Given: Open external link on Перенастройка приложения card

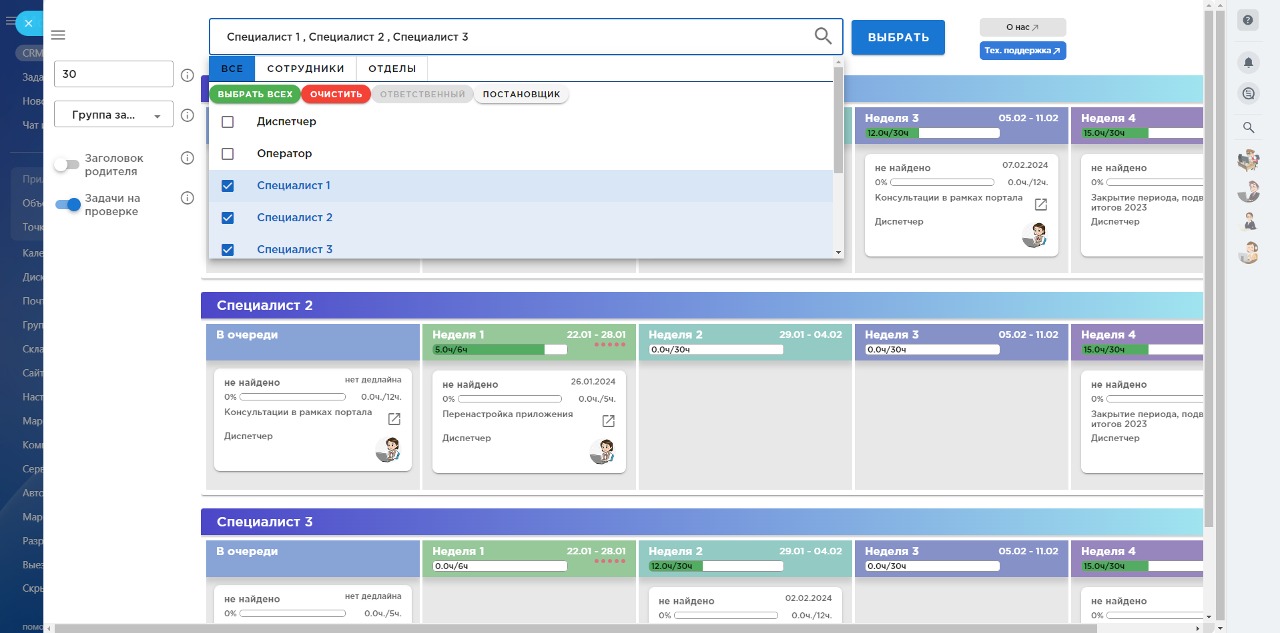Looking at the screenshot, I should click(x=608, y=421).
